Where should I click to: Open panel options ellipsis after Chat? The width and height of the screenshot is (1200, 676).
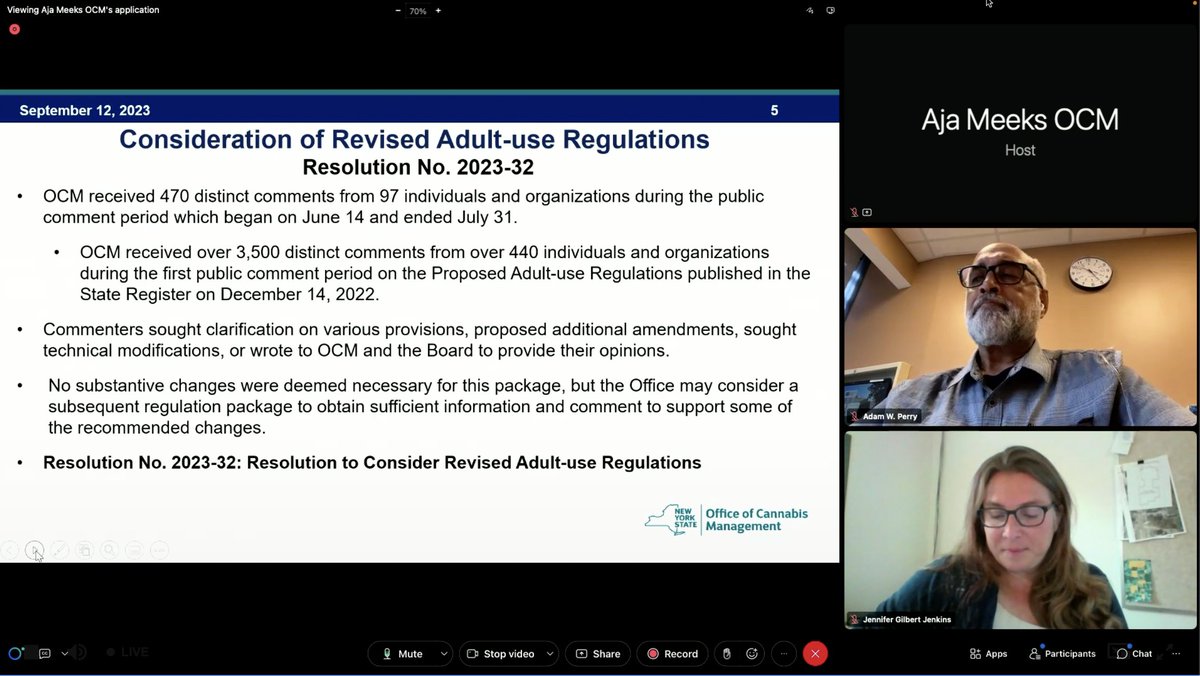tap(1174, 654)
